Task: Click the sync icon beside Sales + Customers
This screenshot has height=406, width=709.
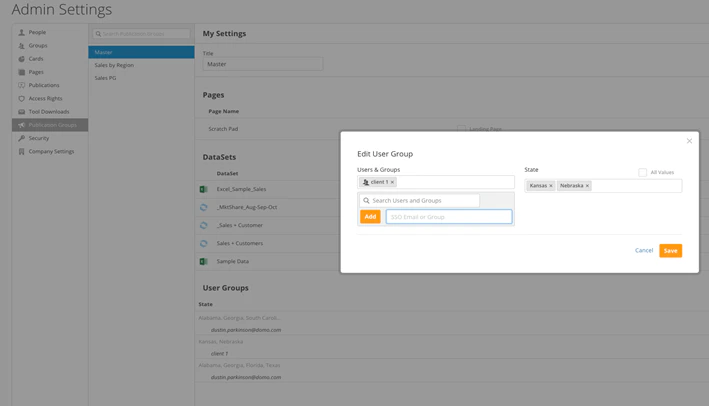Action: click(x=203, y=243)
